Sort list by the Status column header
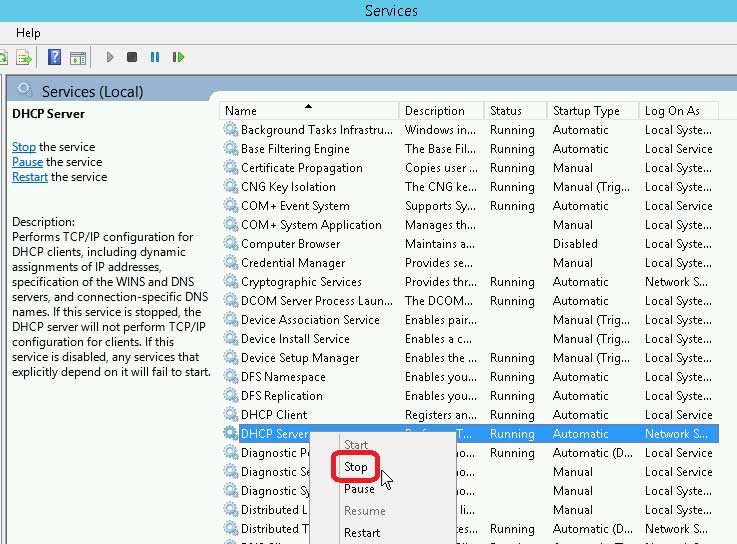The height and width of the screenshot is (544, 737). 506,111
